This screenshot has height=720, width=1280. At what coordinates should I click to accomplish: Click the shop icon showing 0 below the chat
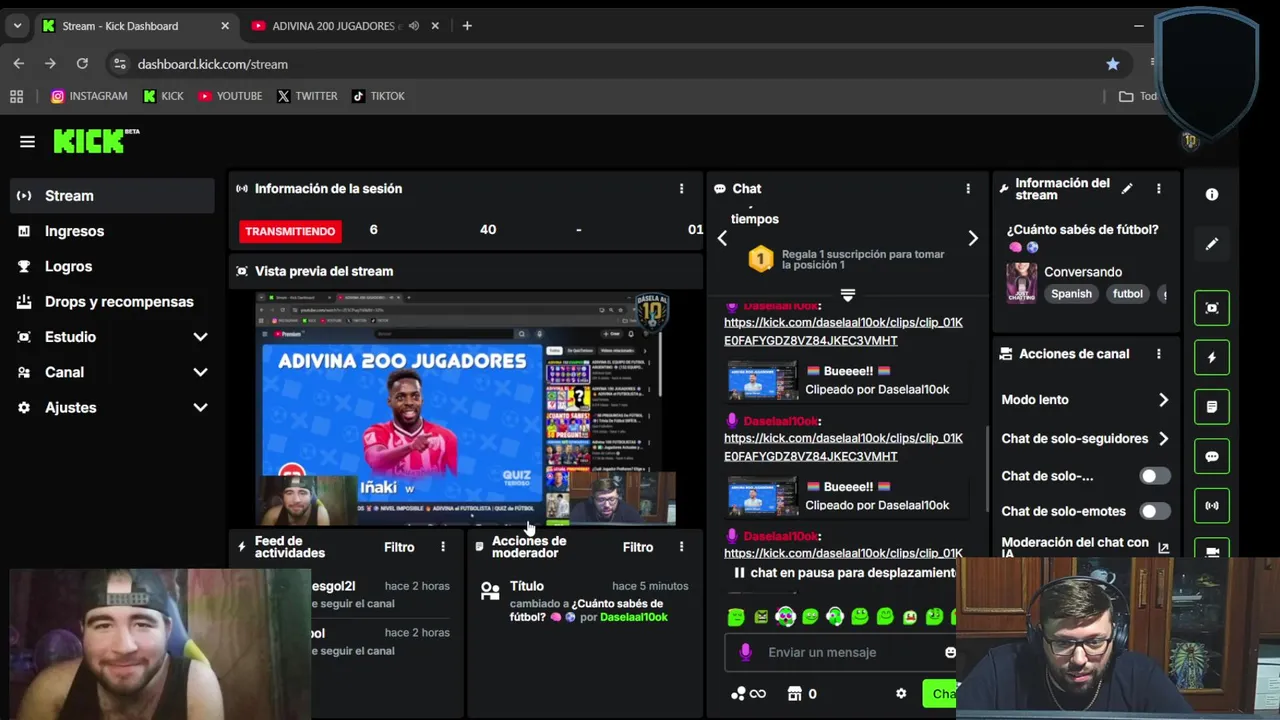(803, 693)
